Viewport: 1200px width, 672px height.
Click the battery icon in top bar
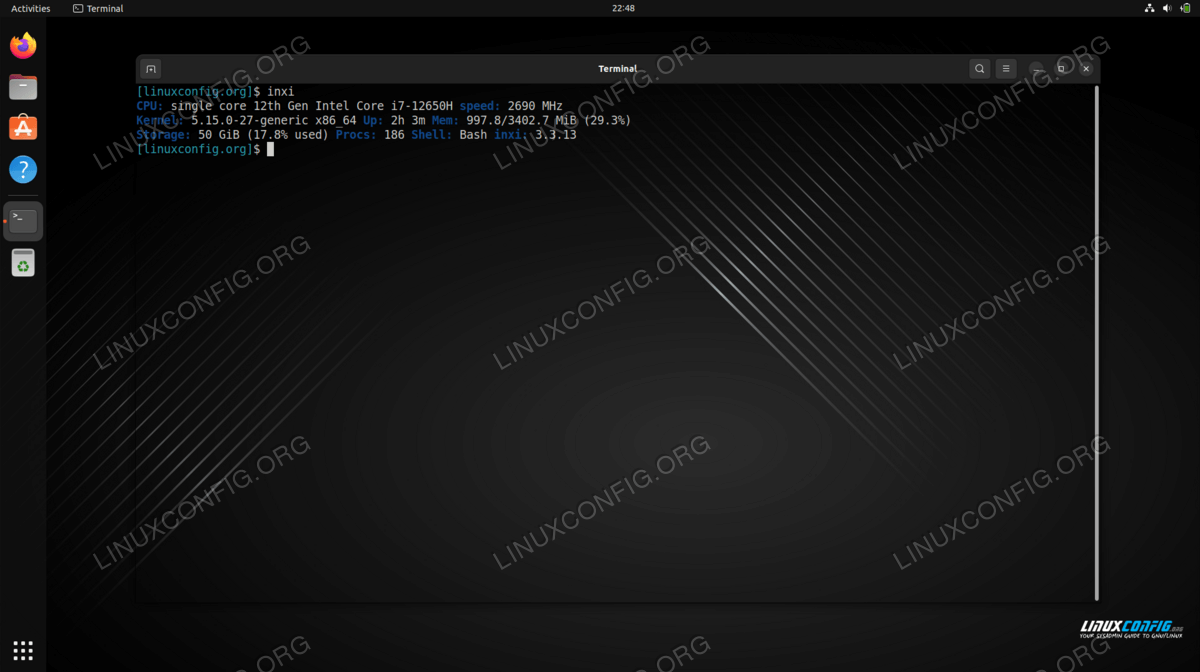(1187, 8)
